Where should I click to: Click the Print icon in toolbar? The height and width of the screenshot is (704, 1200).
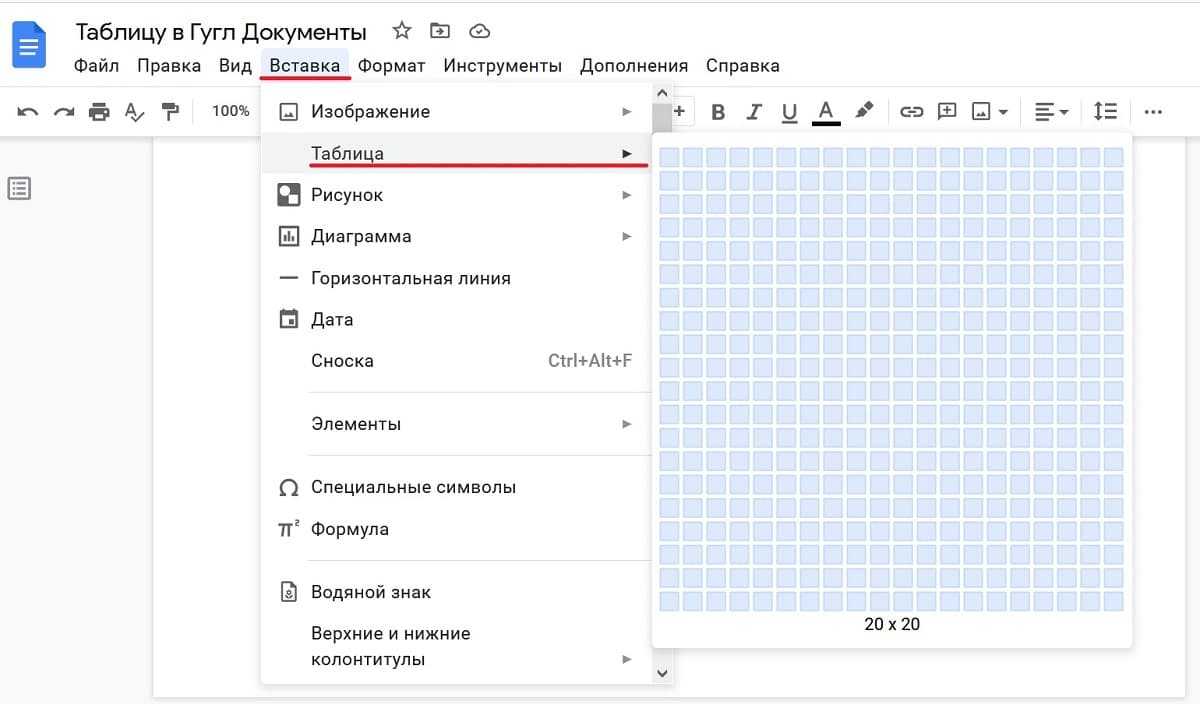point(99,112)
